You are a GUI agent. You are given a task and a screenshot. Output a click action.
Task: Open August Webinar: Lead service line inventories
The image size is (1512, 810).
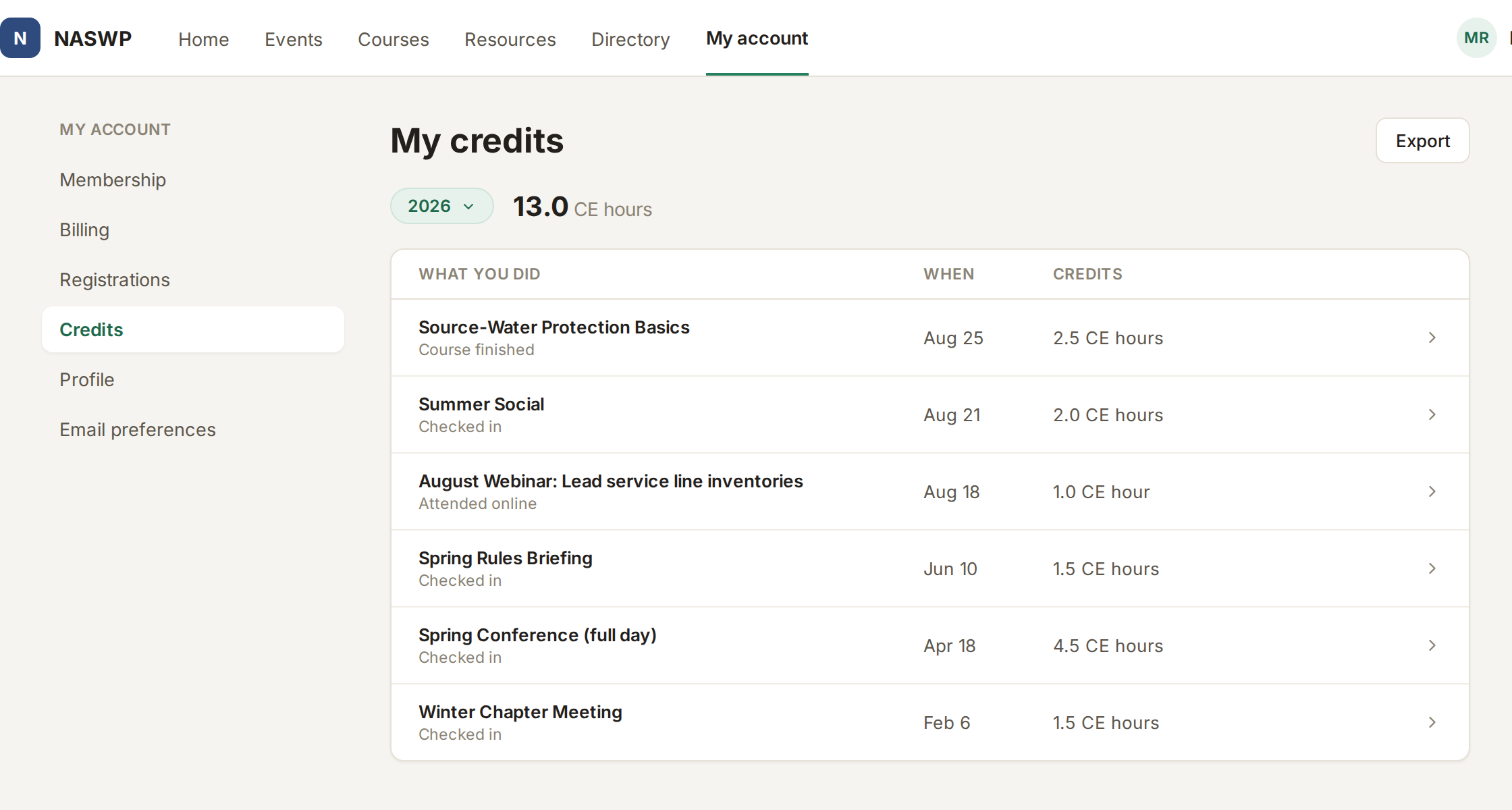[930, 491]
